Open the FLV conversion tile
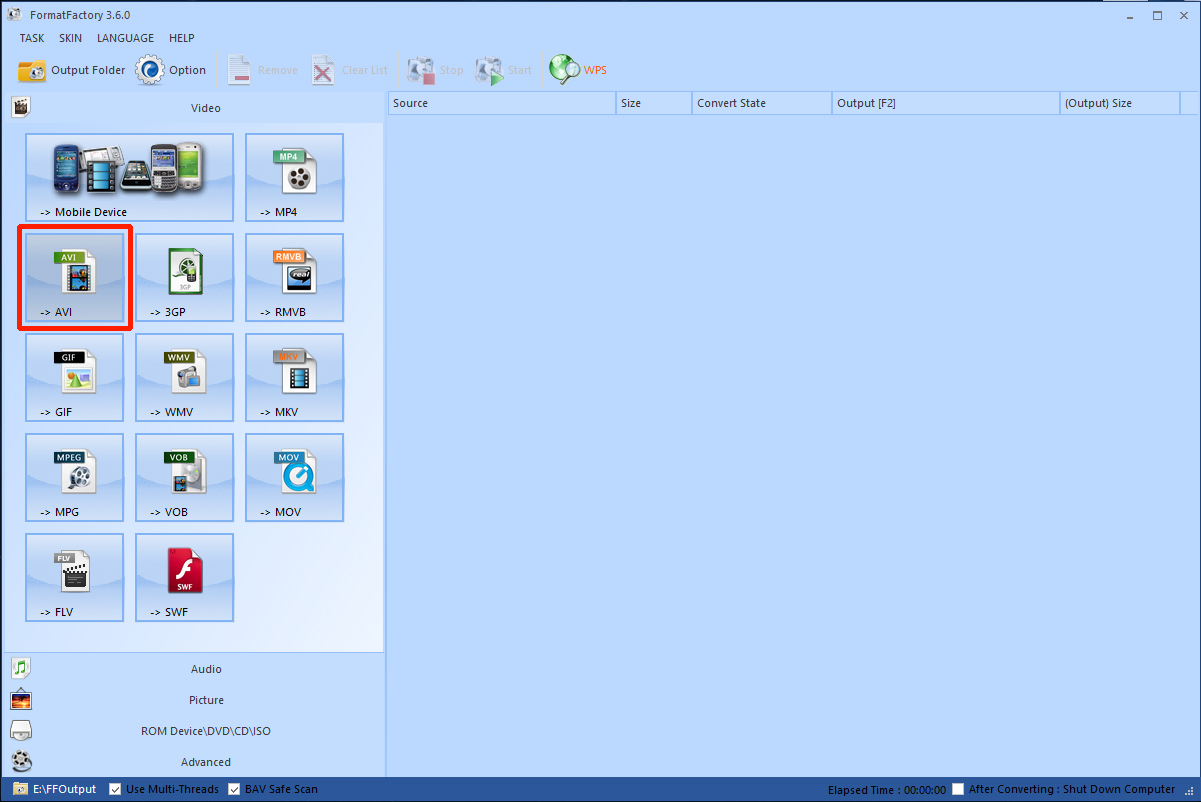The image size is (1201, 802). (x=75, y=577)
